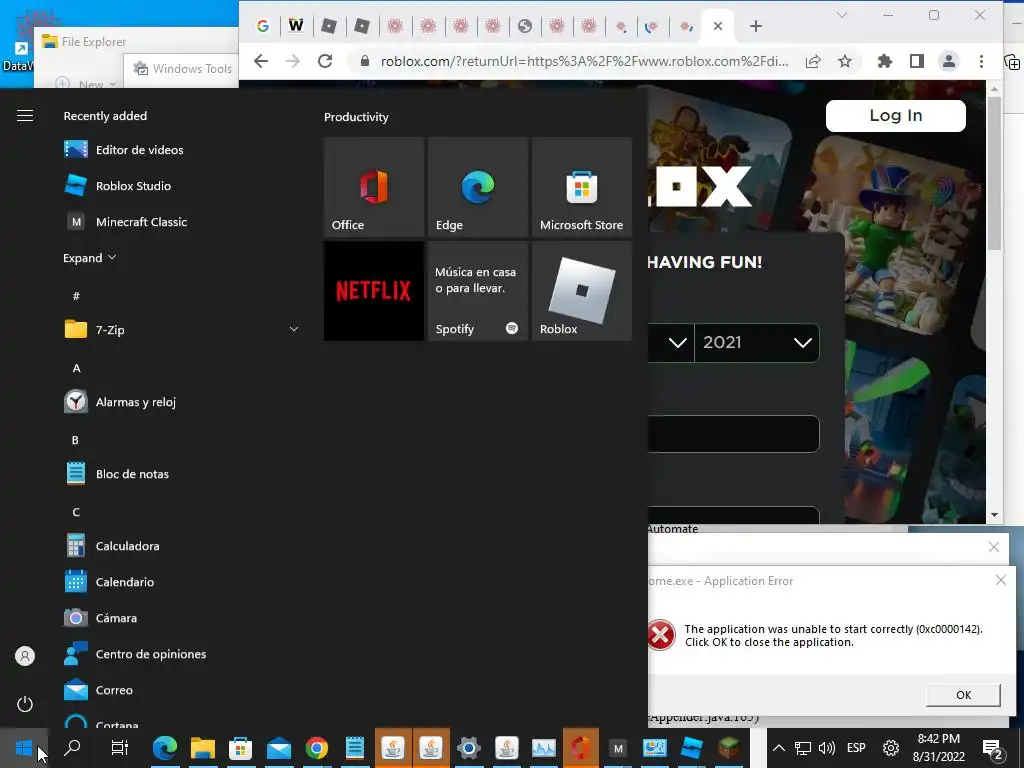Open the Microsoft Store tile
Image resolution: width=1024 pixels, height=768 pixels.
[582, 187]
